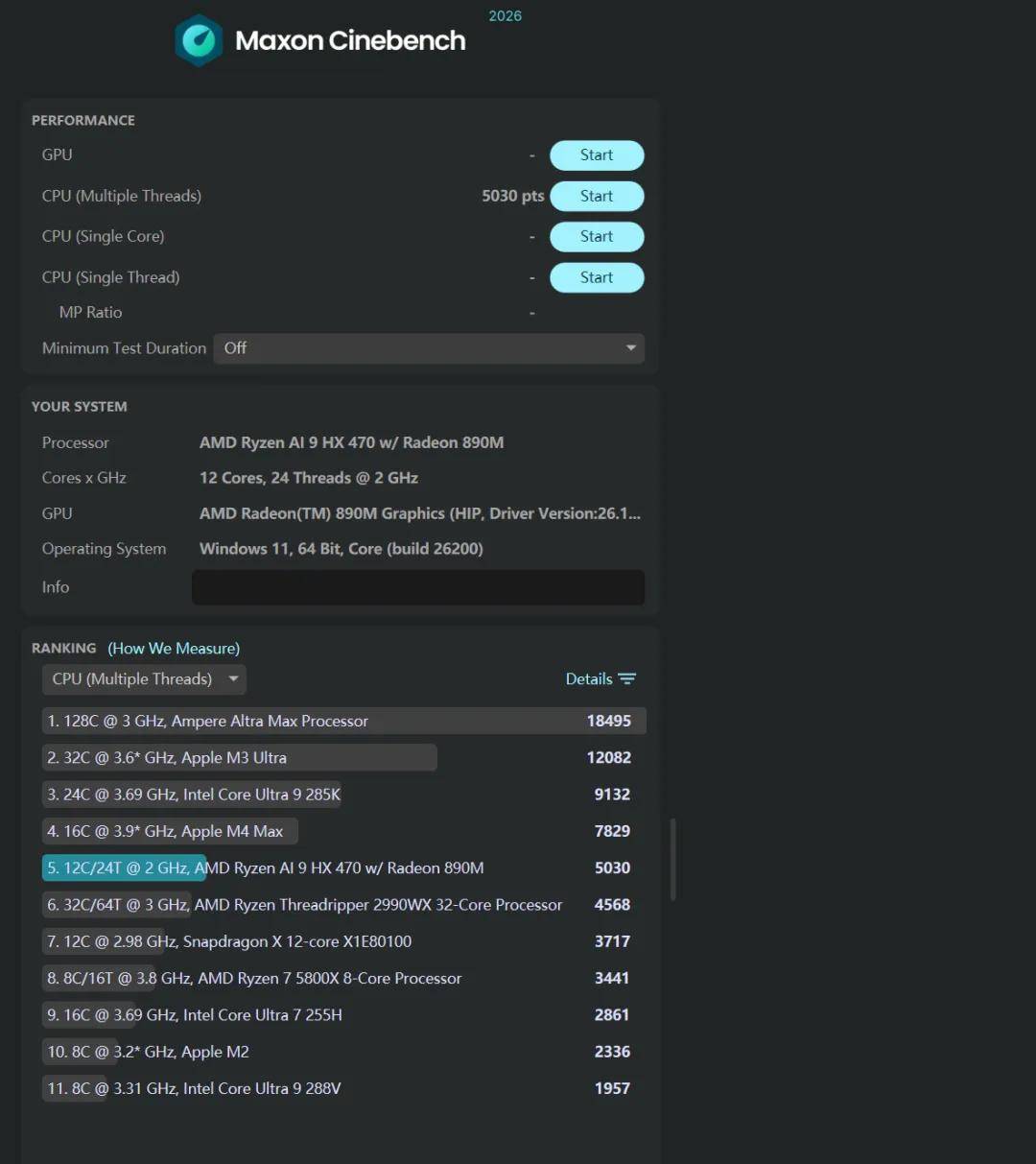Select the Intel Core Ultra 9 288V row

point(343,1089)
